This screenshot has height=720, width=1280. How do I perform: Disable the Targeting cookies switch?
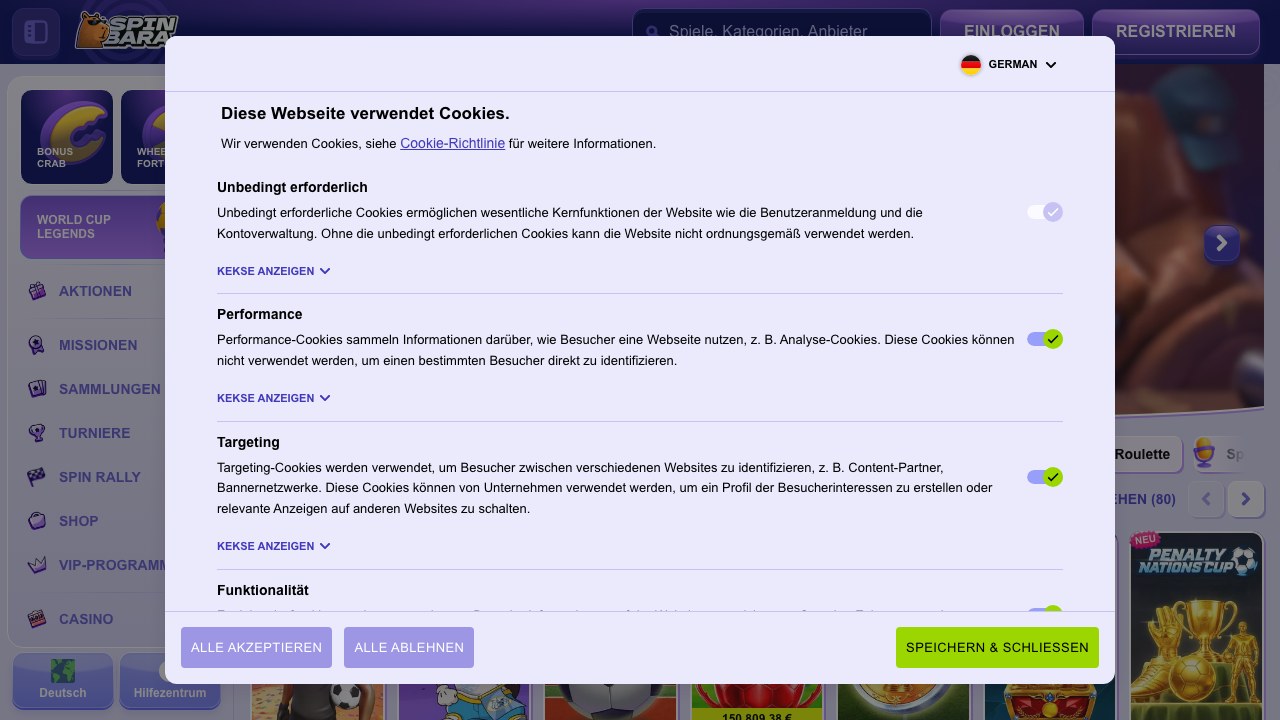pyautogui.click(x=1044, y=477)
